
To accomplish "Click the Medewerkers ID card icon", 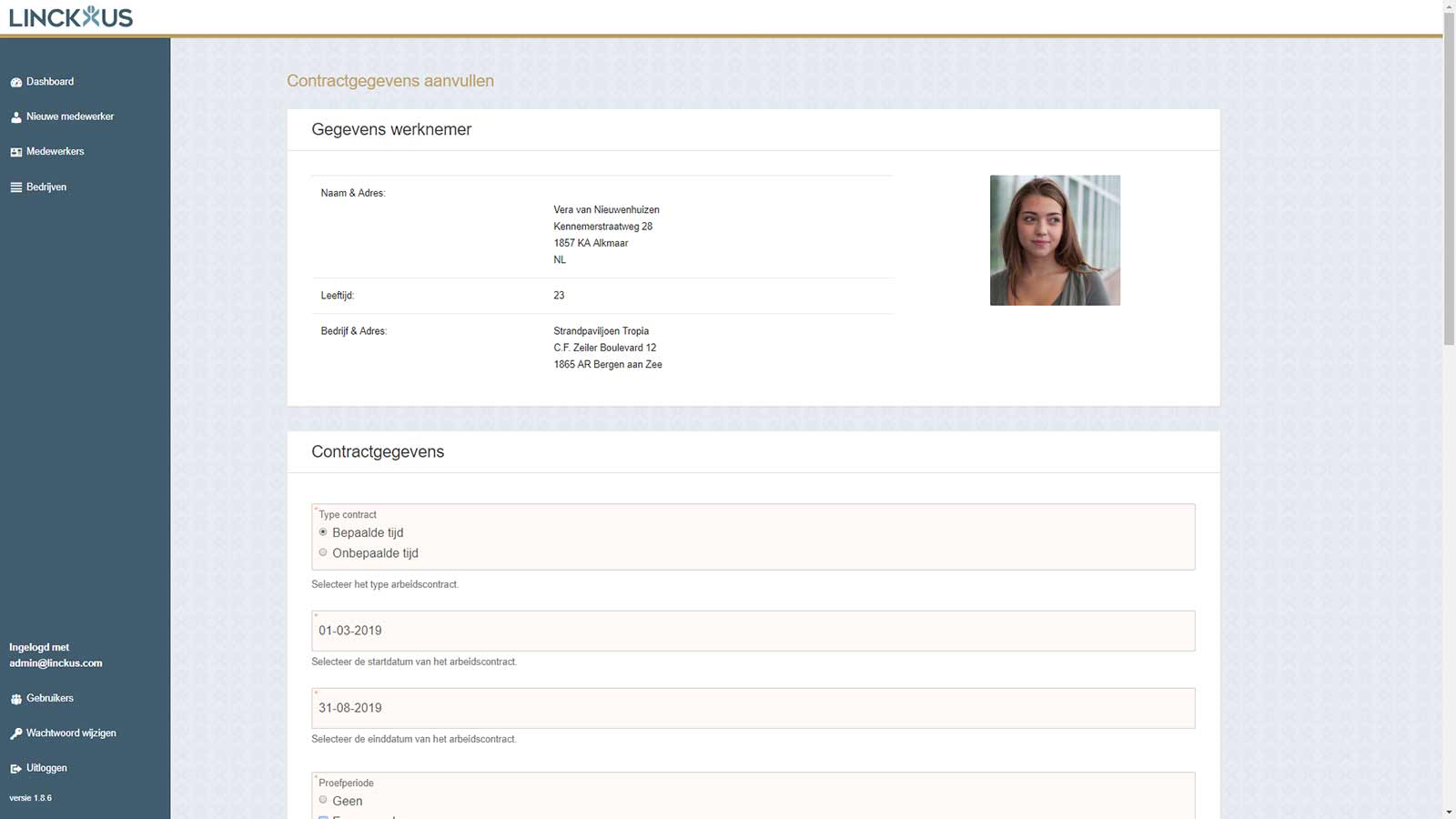I will tap(15, 152).
